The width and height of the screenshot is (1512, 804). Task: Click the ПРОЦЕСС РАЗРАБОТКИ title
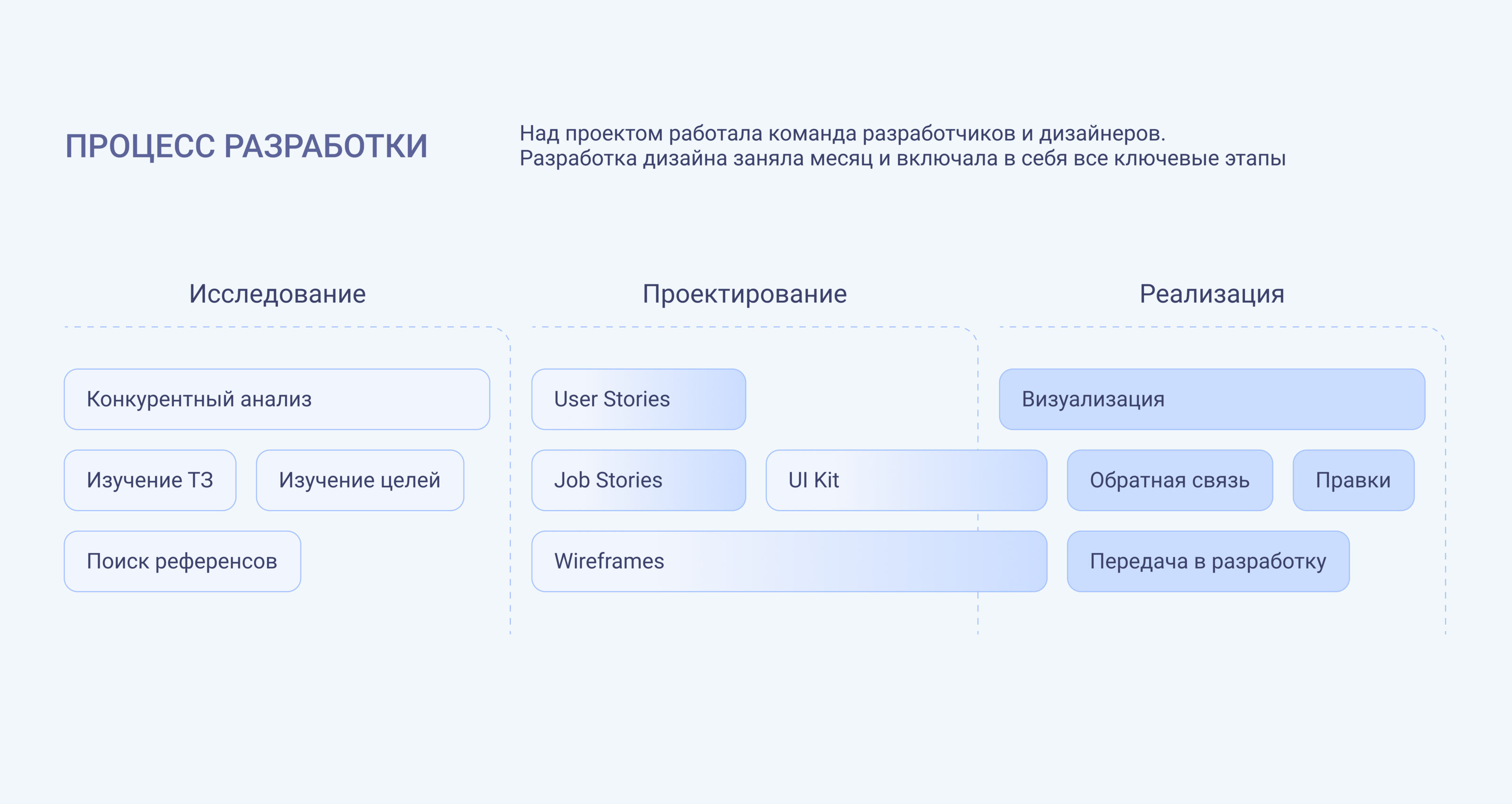pos(246,146)
